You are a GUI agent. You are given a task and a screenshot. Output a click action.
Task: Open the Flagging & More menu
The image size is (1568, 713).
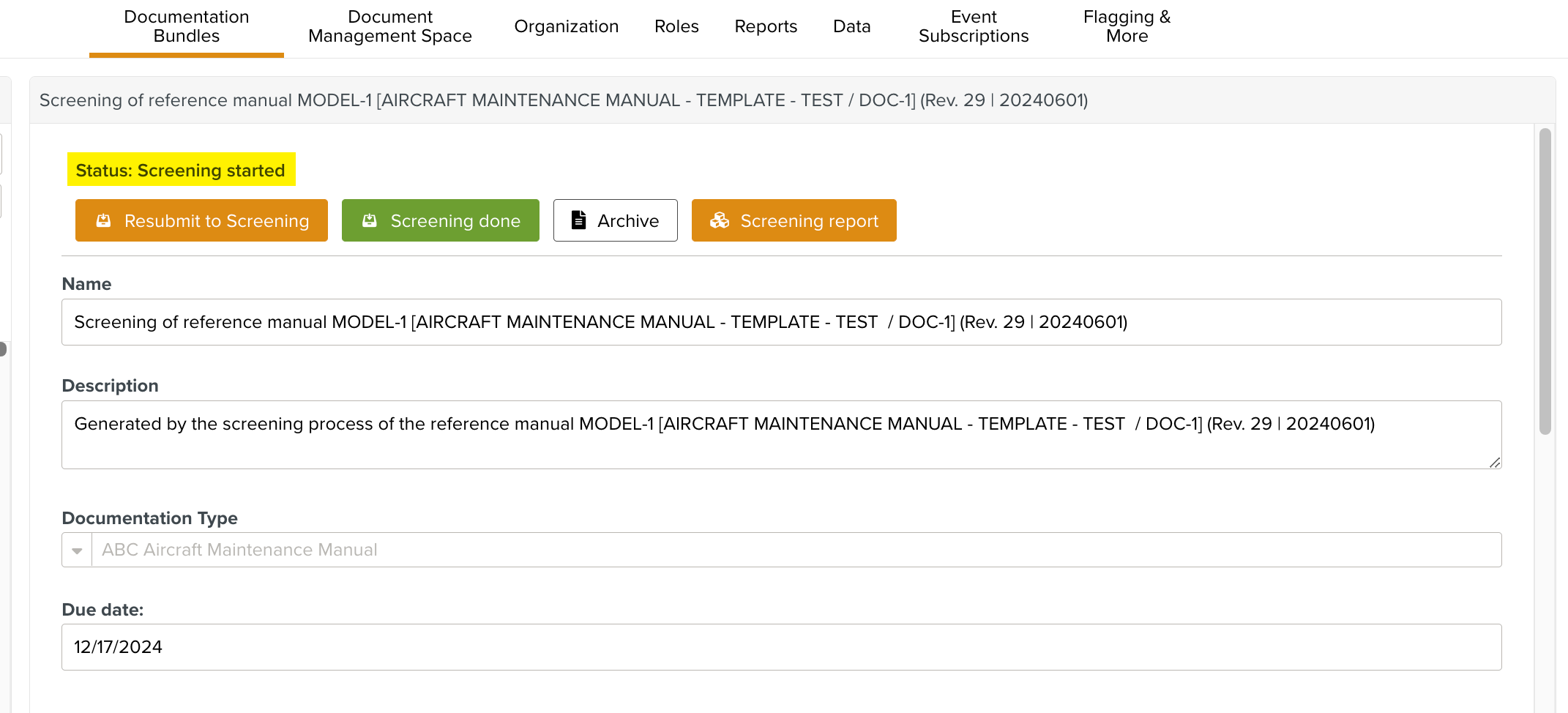pyautogui.click(x=1127, y=26)
